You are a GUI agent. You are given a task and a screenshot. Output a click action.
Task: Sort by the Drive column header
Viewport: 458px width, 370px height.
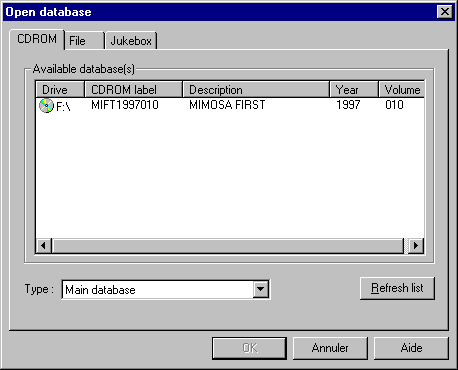(60, 89)
